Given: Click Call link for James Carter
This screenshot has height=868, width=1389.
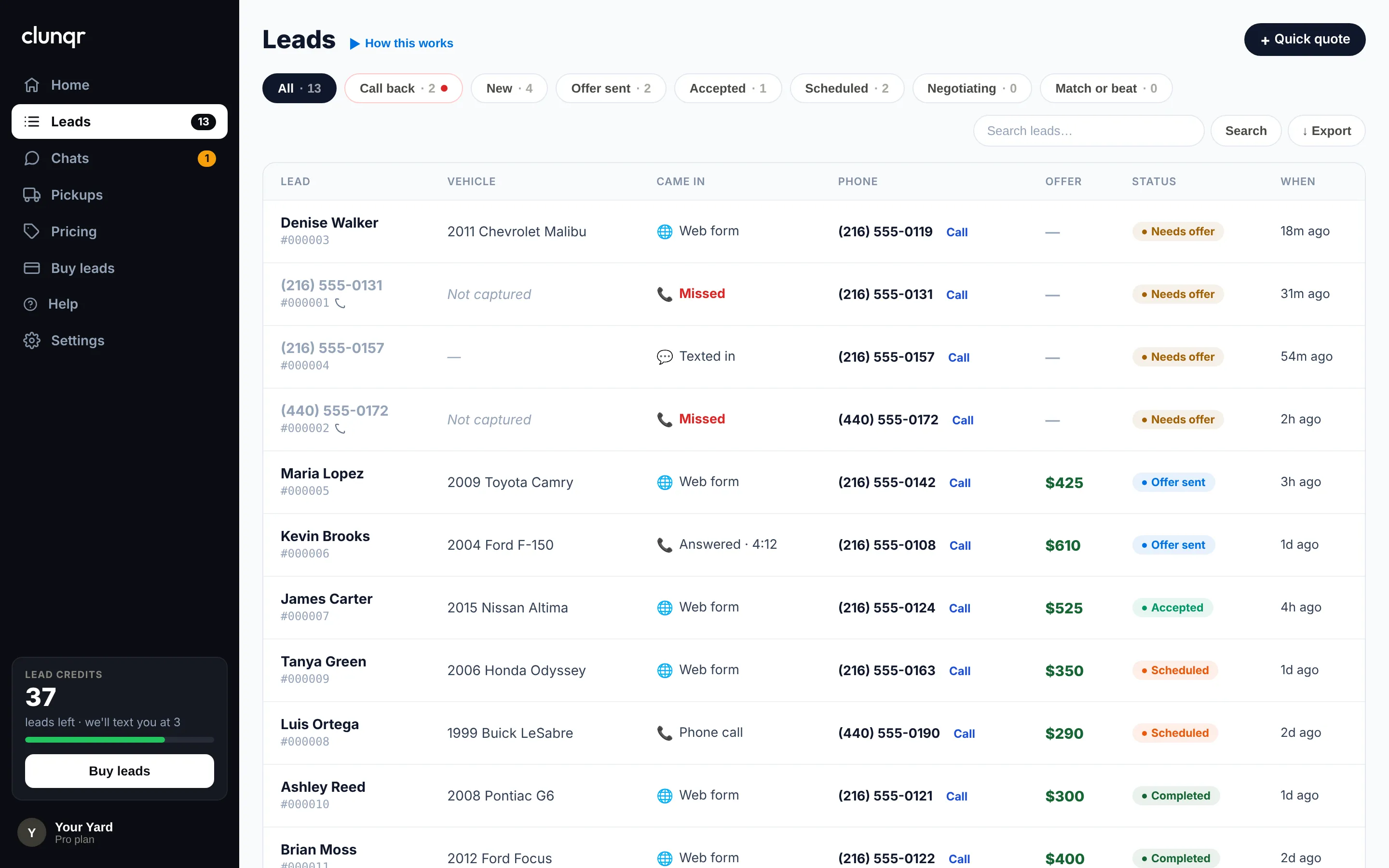Looking at the screenshot, I should click(x=960, y=608).
